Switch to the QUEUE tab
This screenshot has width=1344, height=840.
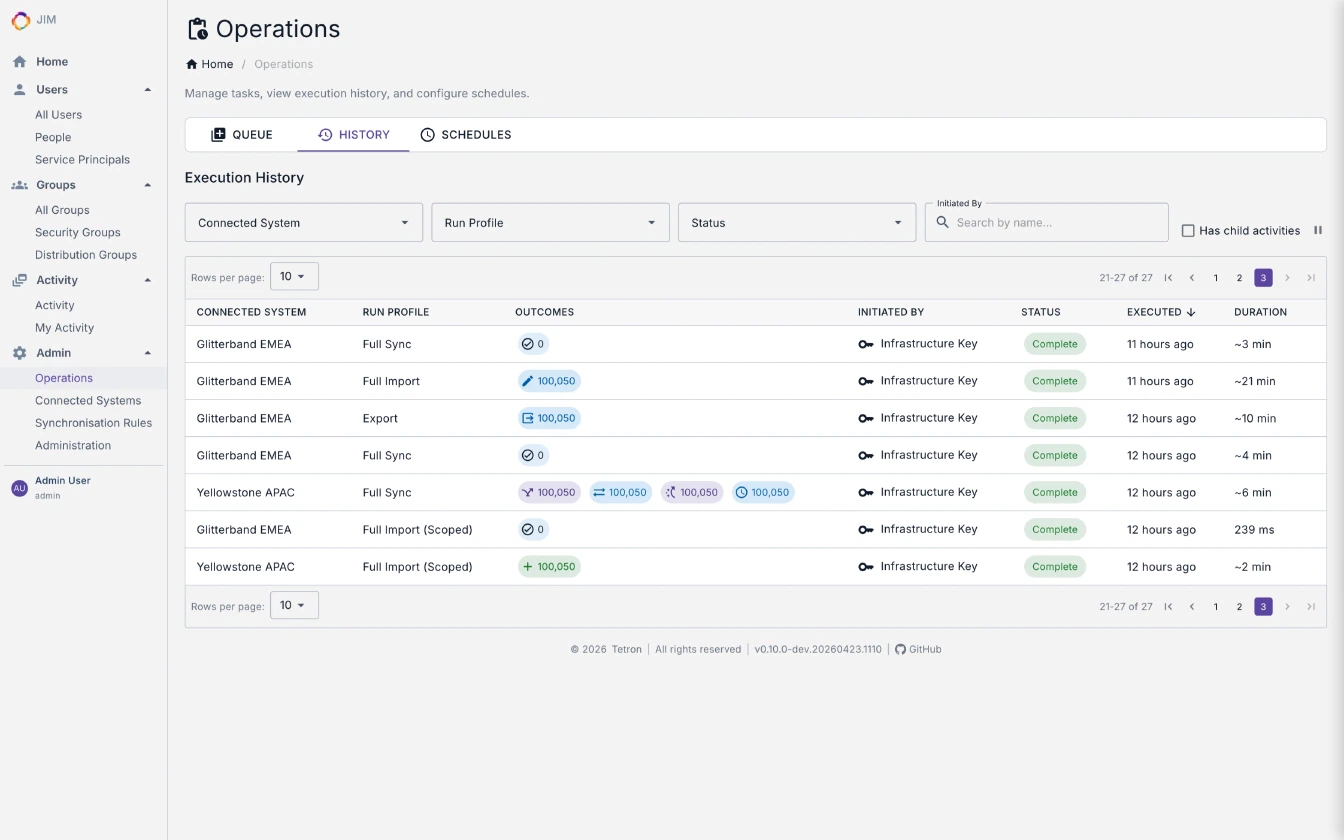[241, 134]
